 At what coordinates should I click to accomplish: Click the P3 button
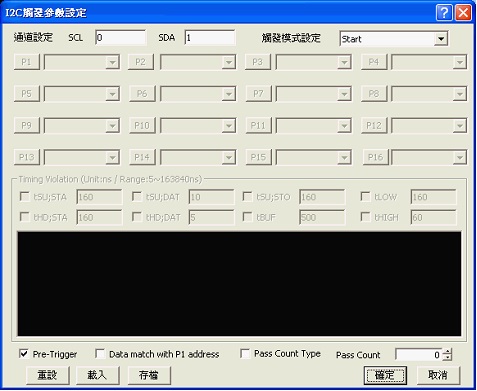[x=258, y=62]
